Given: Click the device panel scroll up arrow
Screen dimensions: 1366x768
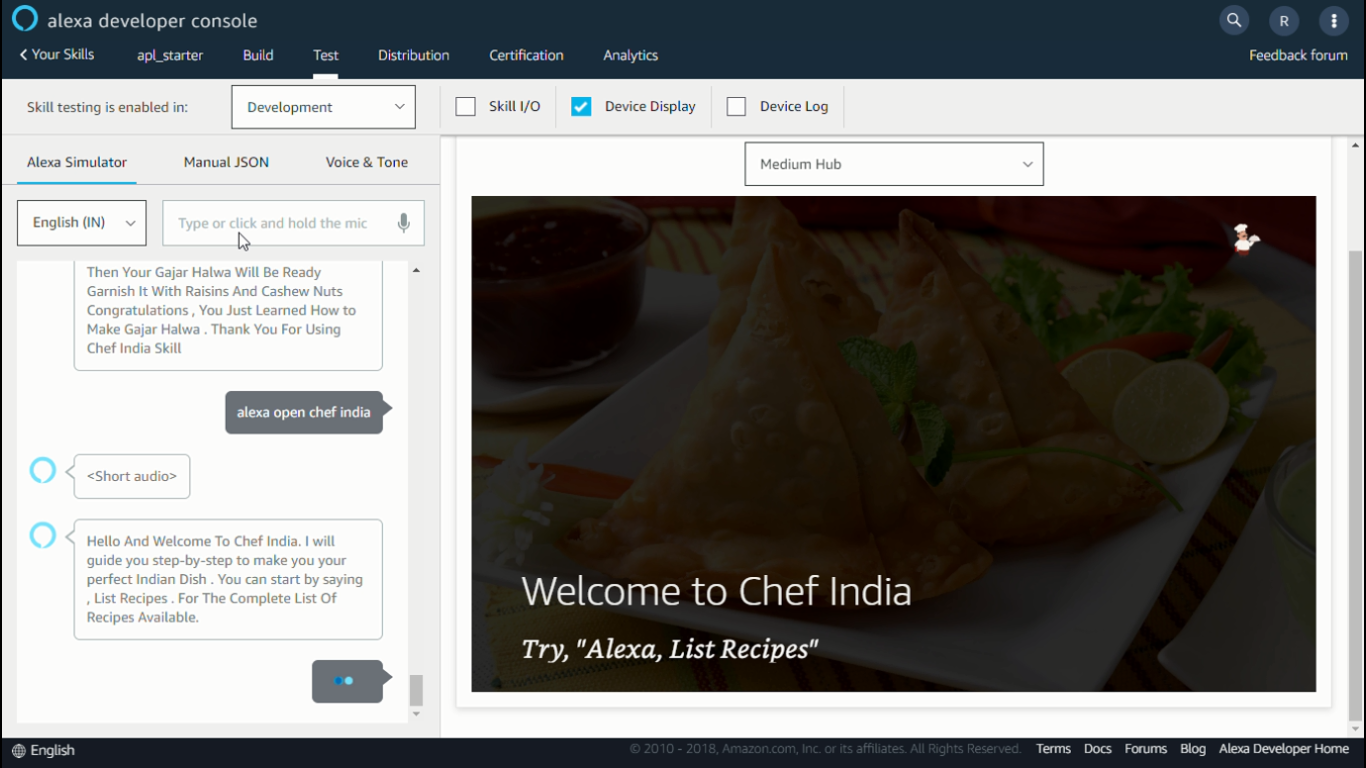Looking at the screenshot, I should pyautogui.click(x=1356, y=146).
